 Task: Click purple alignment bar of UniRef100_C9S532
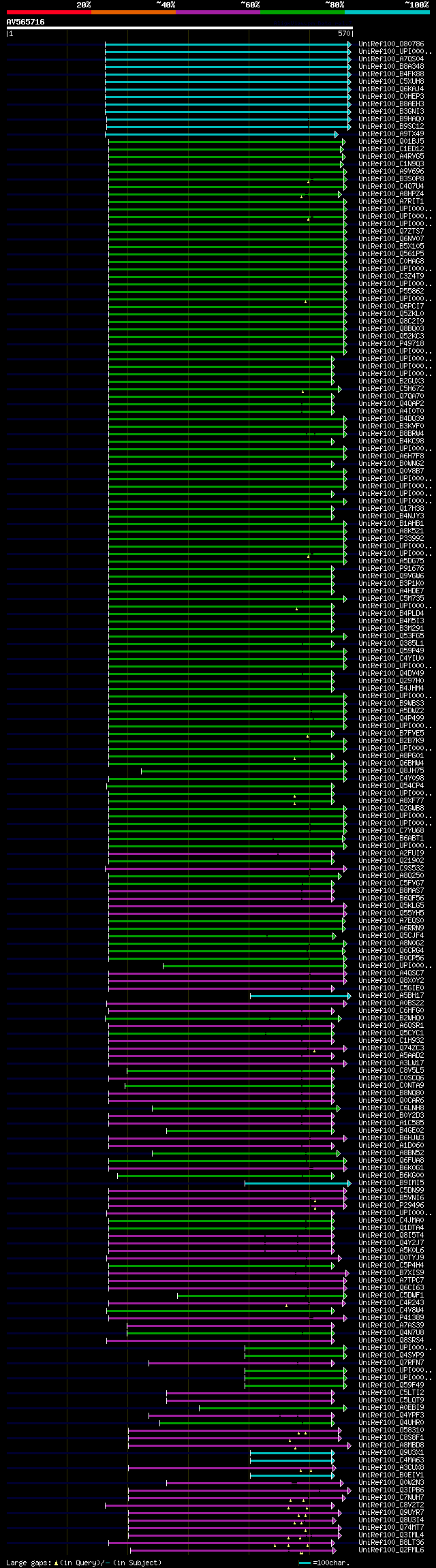[226, 868]
